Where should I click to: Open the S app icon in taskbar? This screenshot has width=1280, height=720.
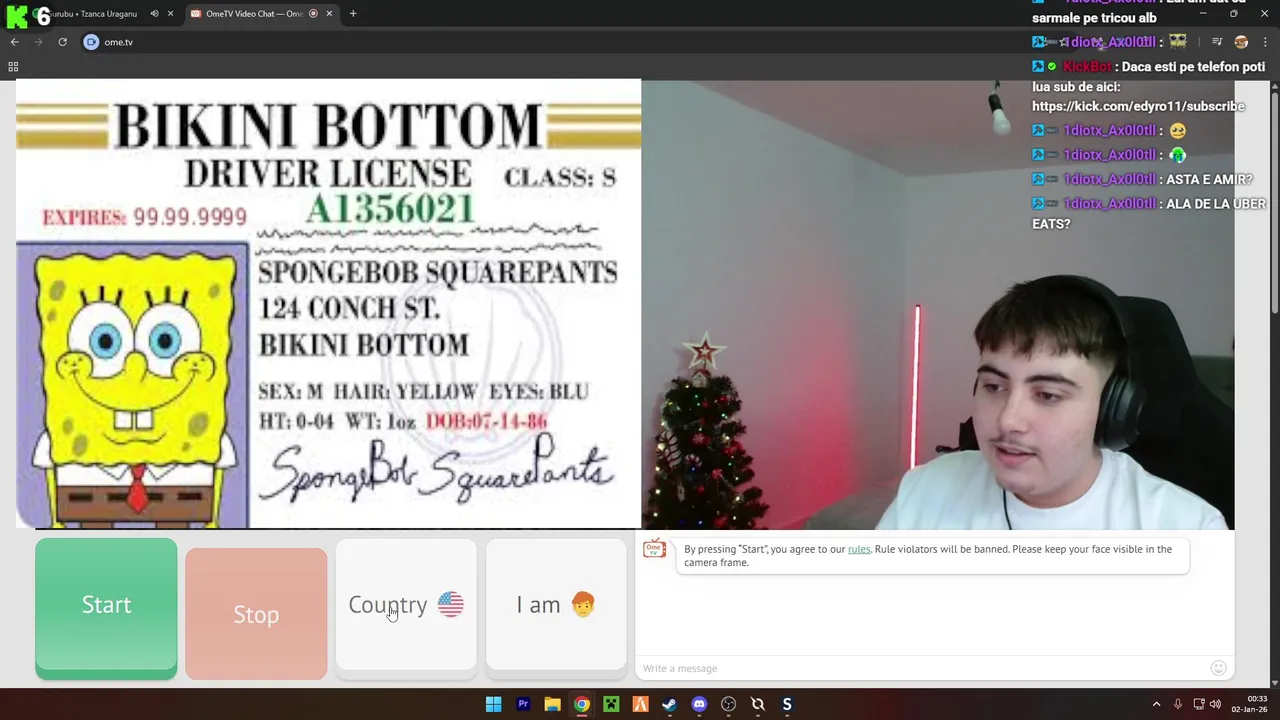click(787, 704)
